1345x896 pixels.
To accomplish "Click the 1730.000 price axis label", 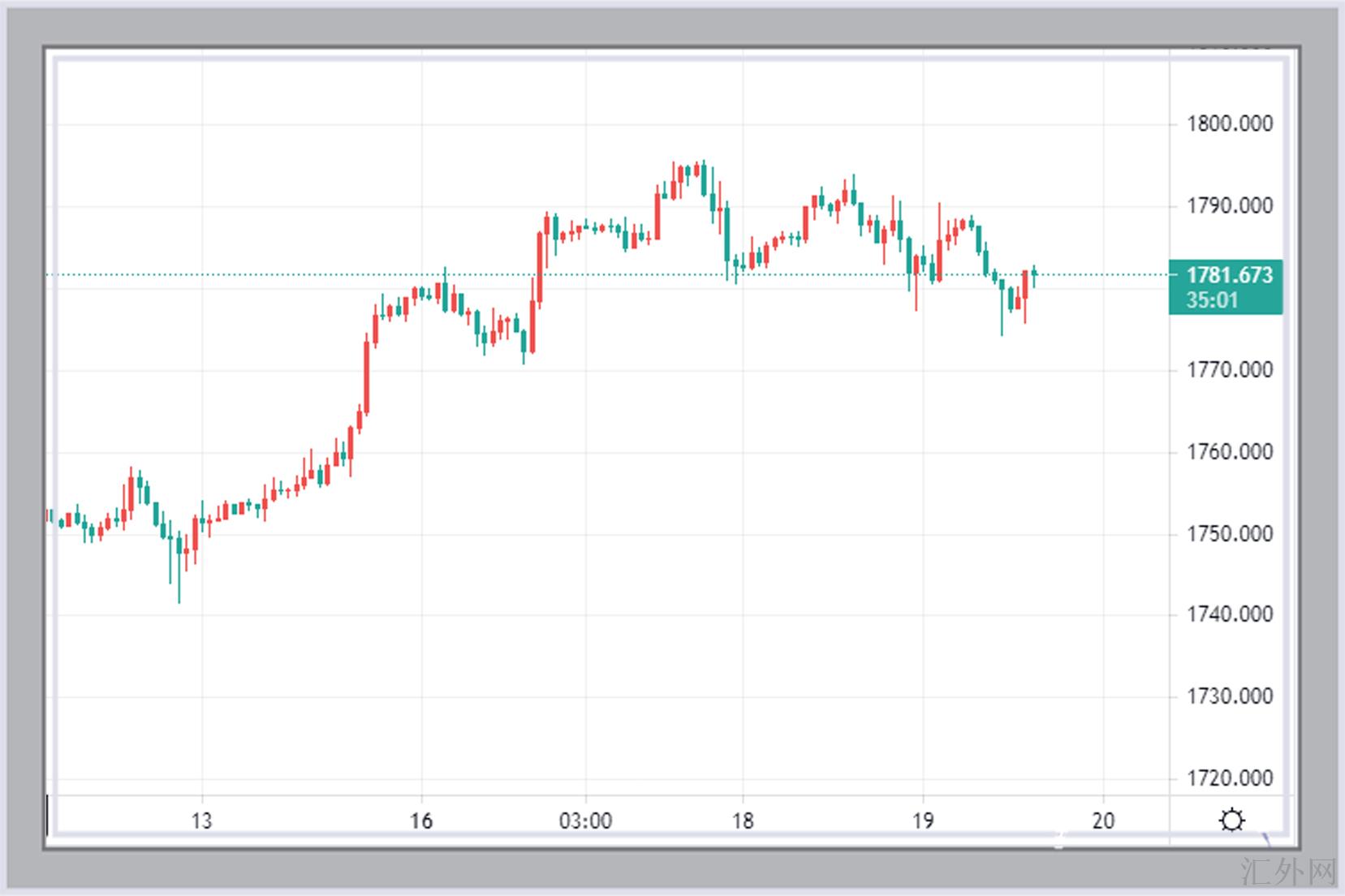I will (x=1229, y=696).
